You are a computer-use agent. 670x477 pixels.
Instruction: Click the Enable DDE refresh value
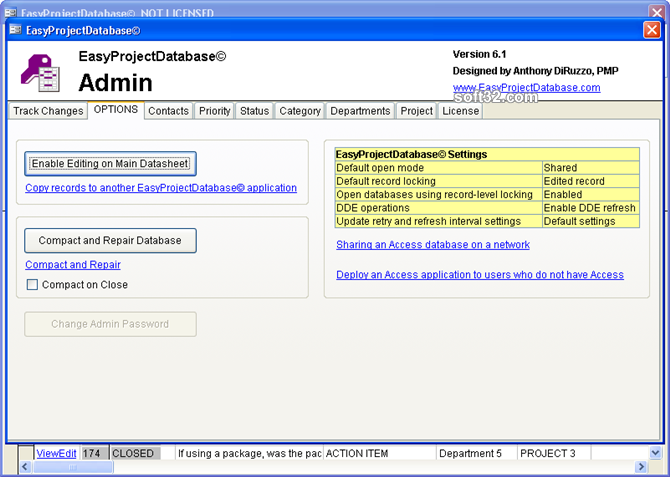point(590,208)
